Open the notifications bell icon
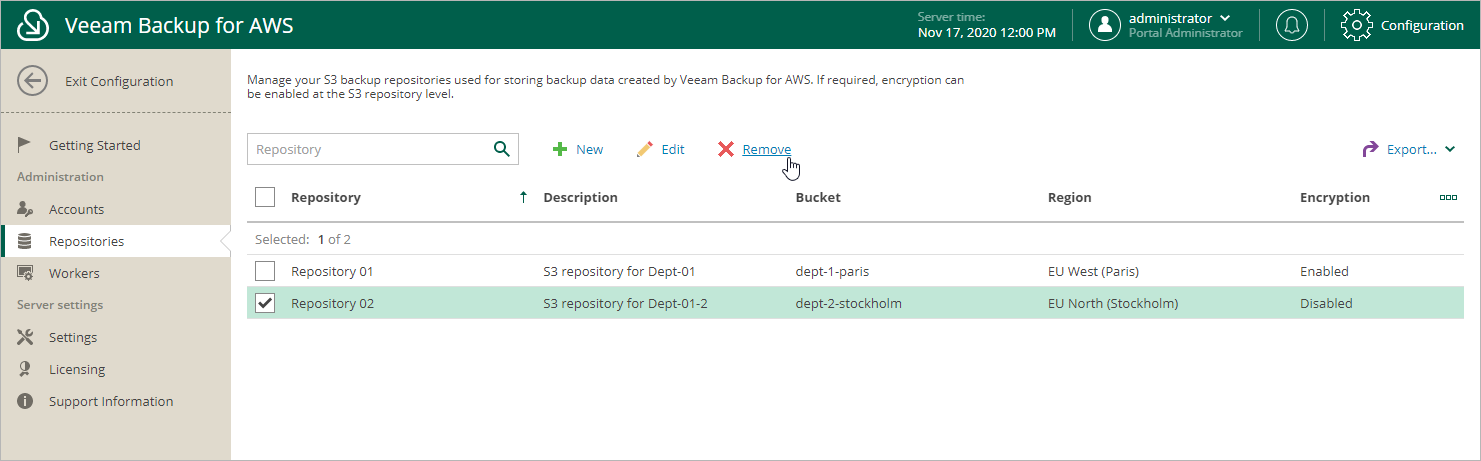The height and width of the screenshot is (461, 1481). tap(1292, 25)
